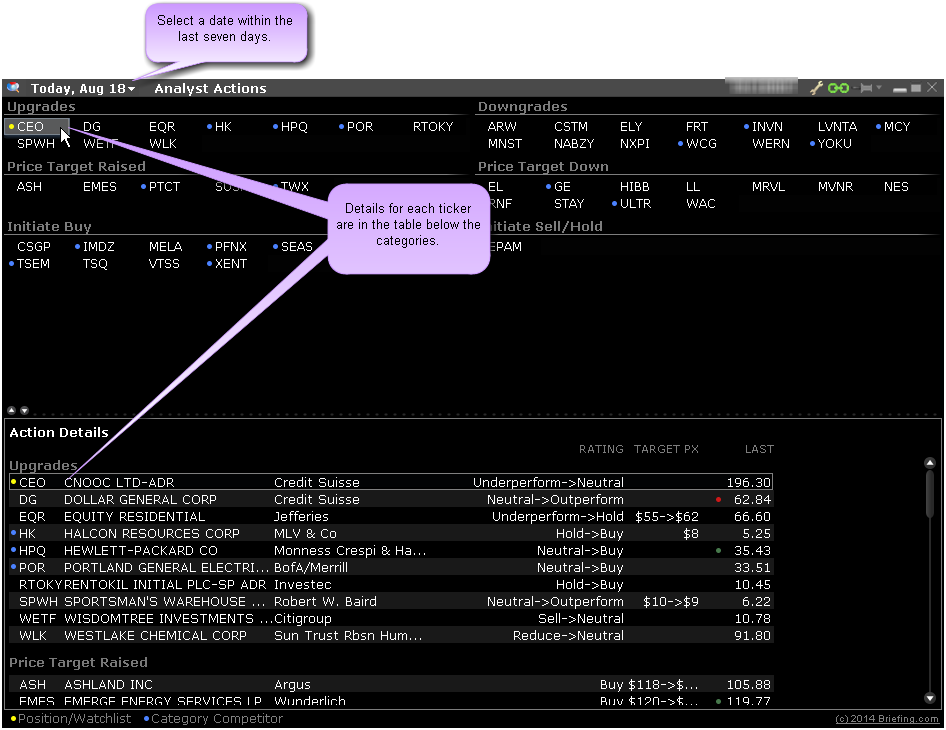Select INVN ticker under Downgrades
The width and height of the screenshot is (946, 730).
point(767,127)
